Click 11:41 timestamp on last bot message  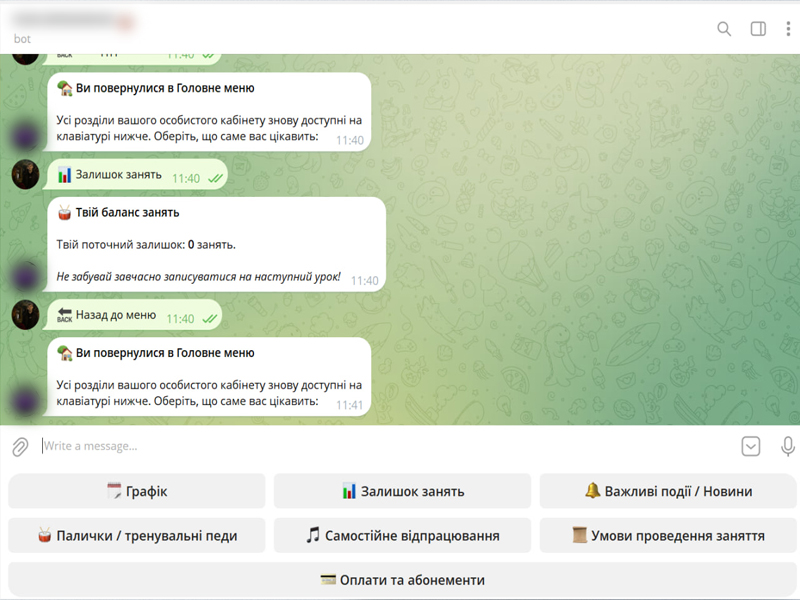349,405
